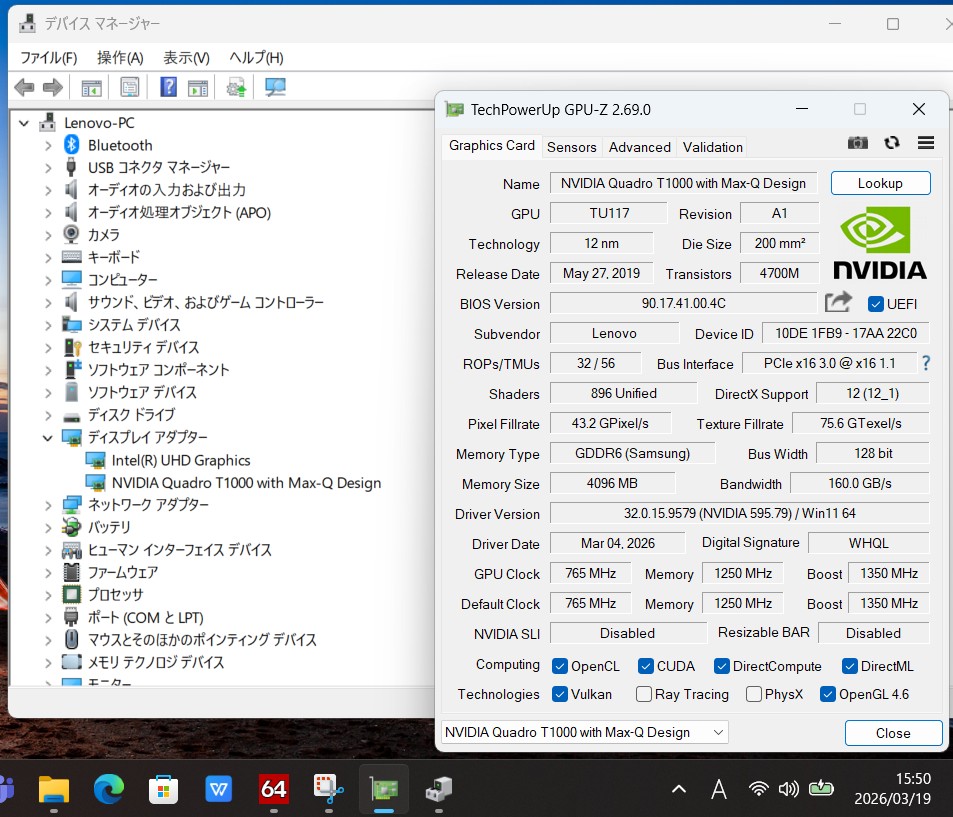Click the help icon in Device Manager toolbar
Screen dimensions: 953x817
[169, 88]
